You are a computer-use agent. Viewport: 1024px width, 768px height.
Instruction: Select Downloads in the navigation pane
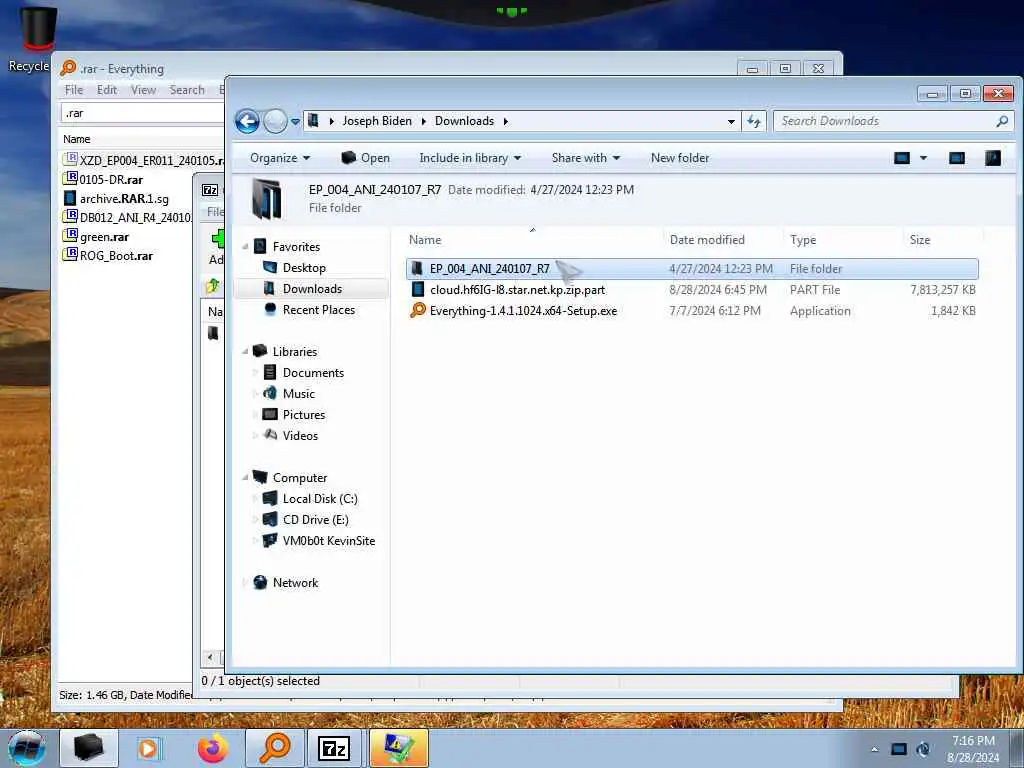312,289
